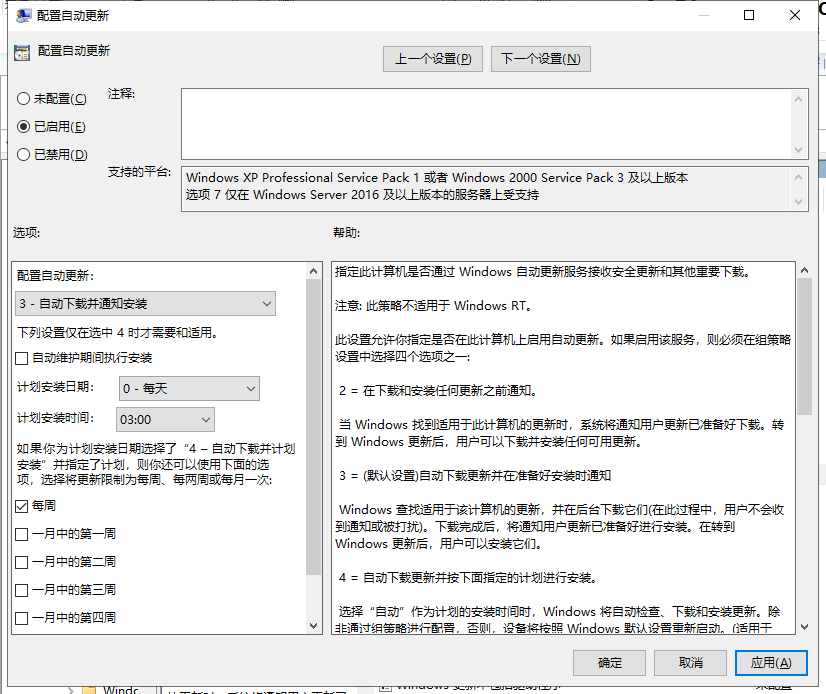826x694 pixels.
Task: Click the 下一个设置 button
Action: click(x=540, y=58)
